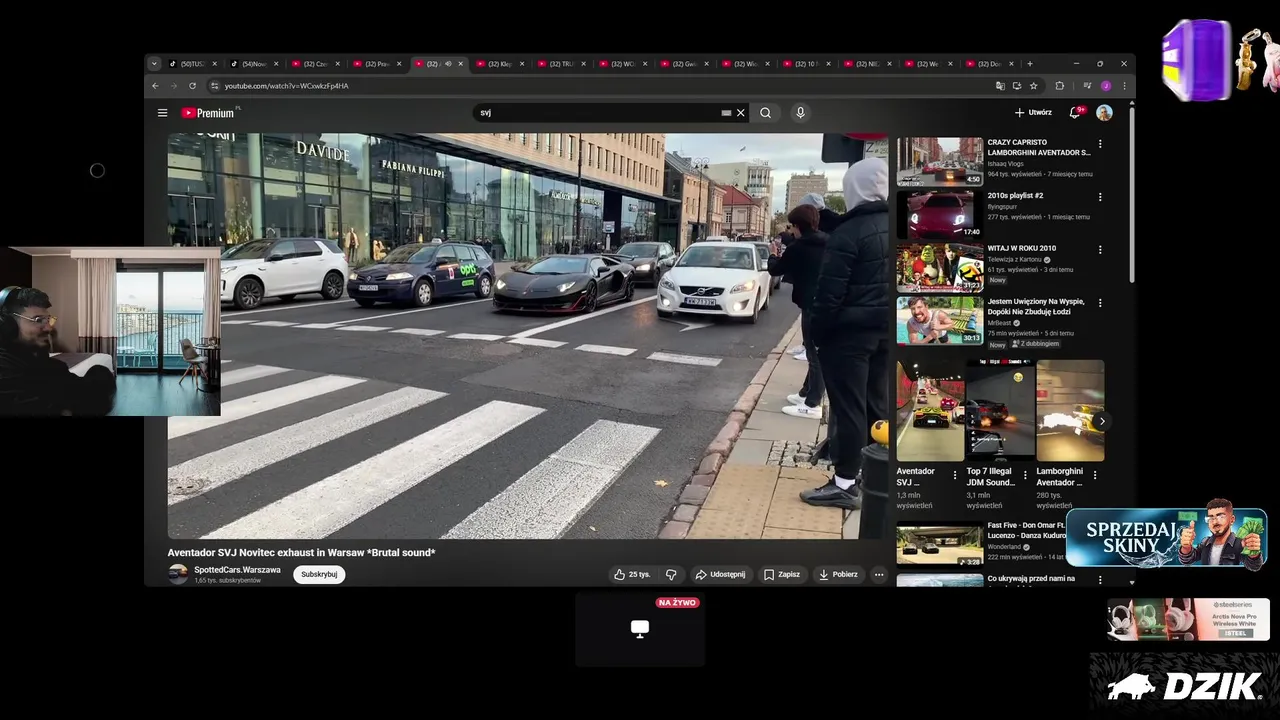Open WITAJ W ROKU 2010 video title
1280x720 pixels.
(x=1022, y=248)
